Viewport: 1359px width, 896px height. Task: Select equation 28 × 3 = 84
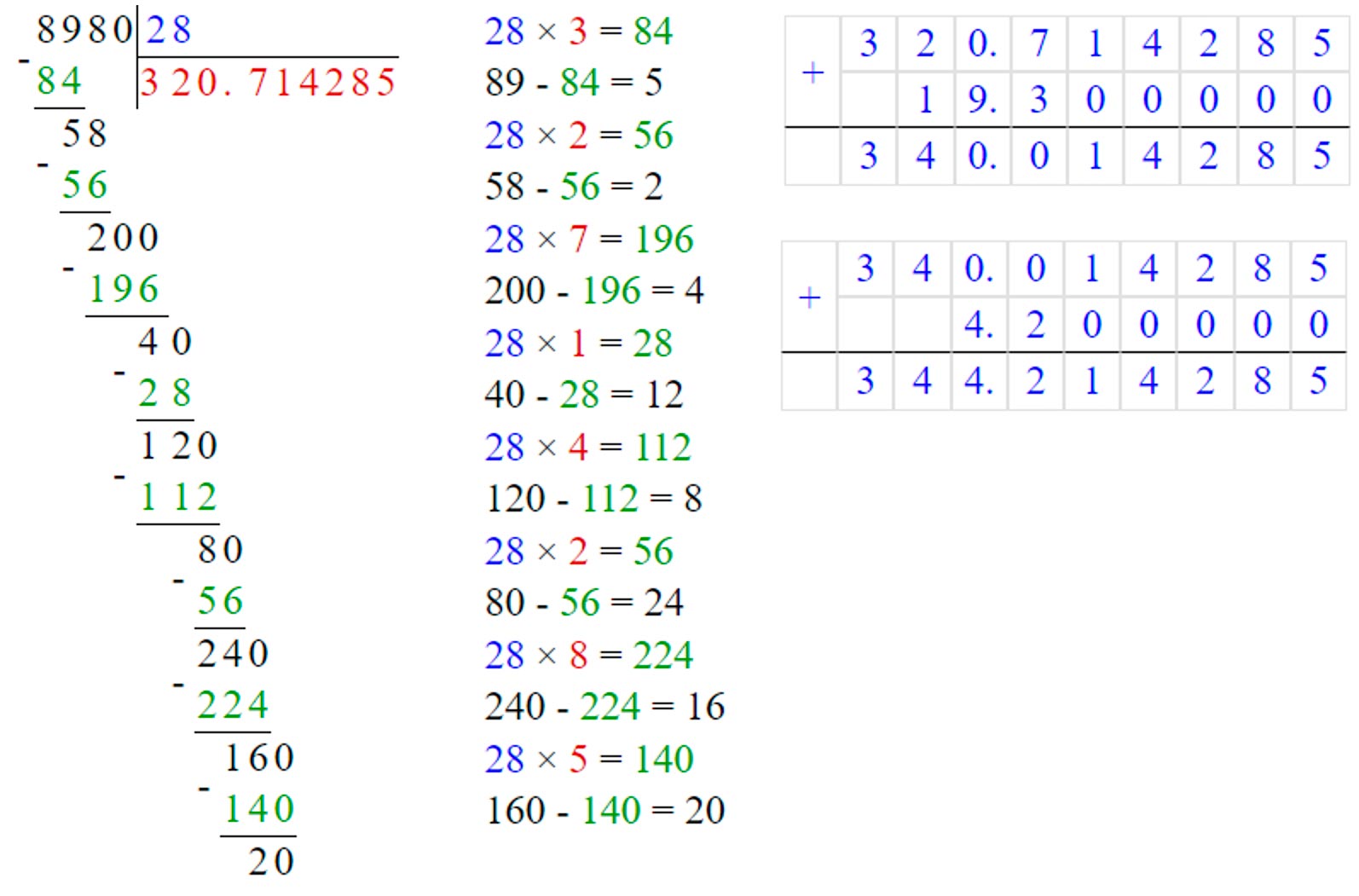pos(579,32)
